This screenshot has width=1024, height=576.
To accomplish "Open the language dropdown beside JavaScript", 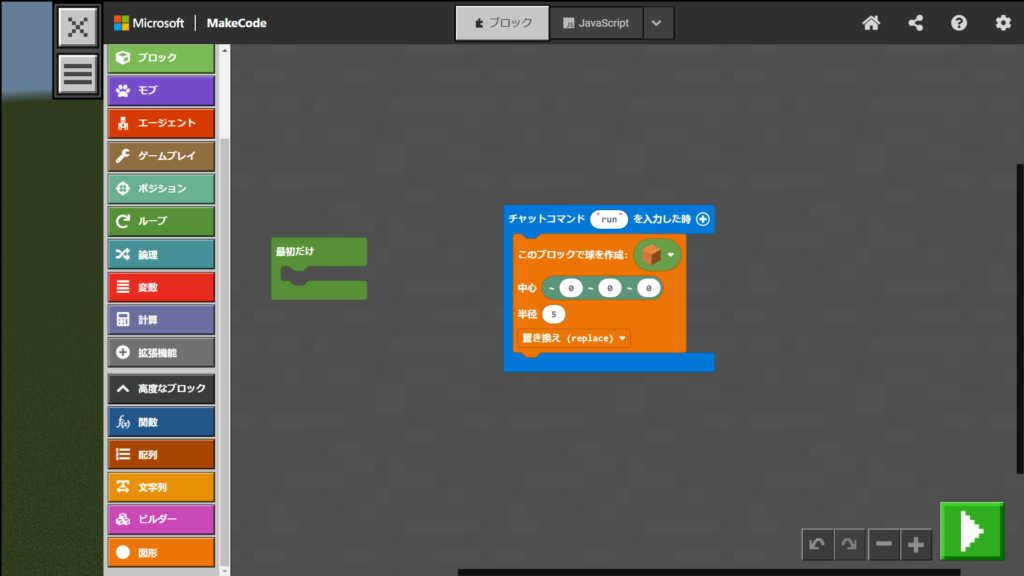I will [x=657, y=23].
